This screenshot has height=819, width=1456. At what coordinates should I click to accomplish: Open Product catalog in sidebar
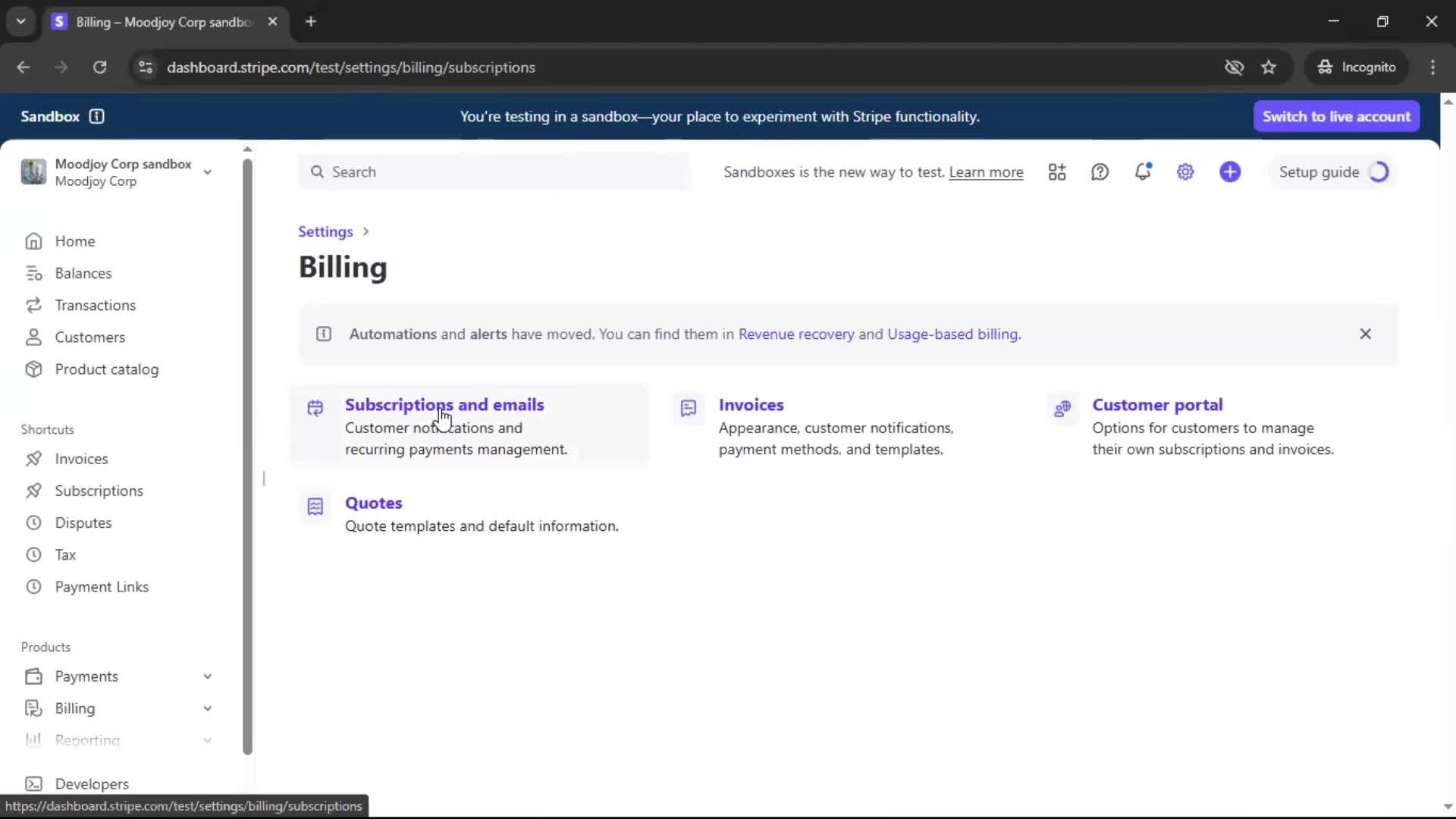coord(106,369)
